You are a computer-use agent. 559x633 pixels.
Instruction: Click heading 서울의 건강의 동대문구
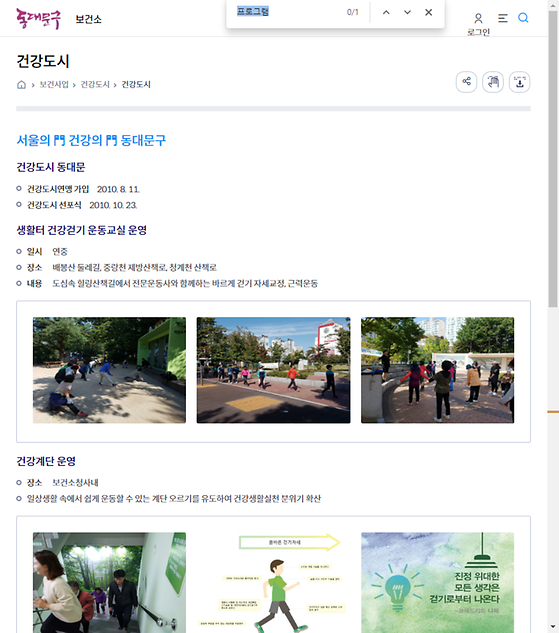coord(91,140)
